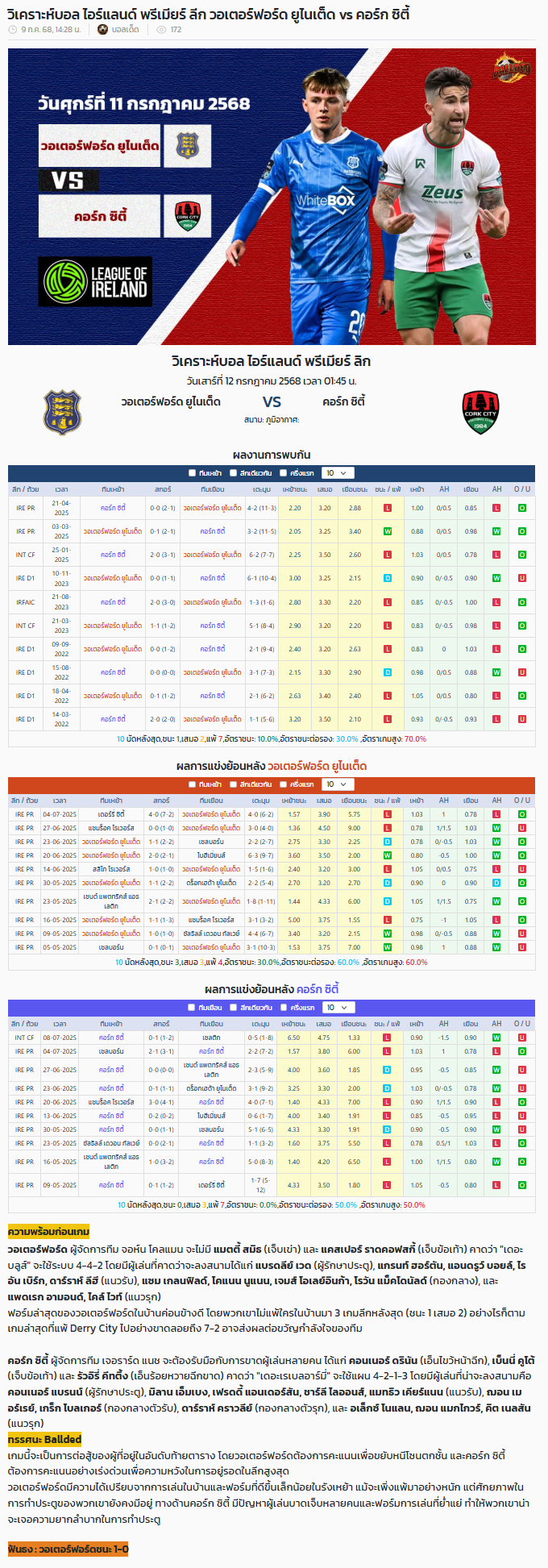Screen dimensions: 548x1568
Task: Click the clock icon beside the post date
Action: coord(13,30)
